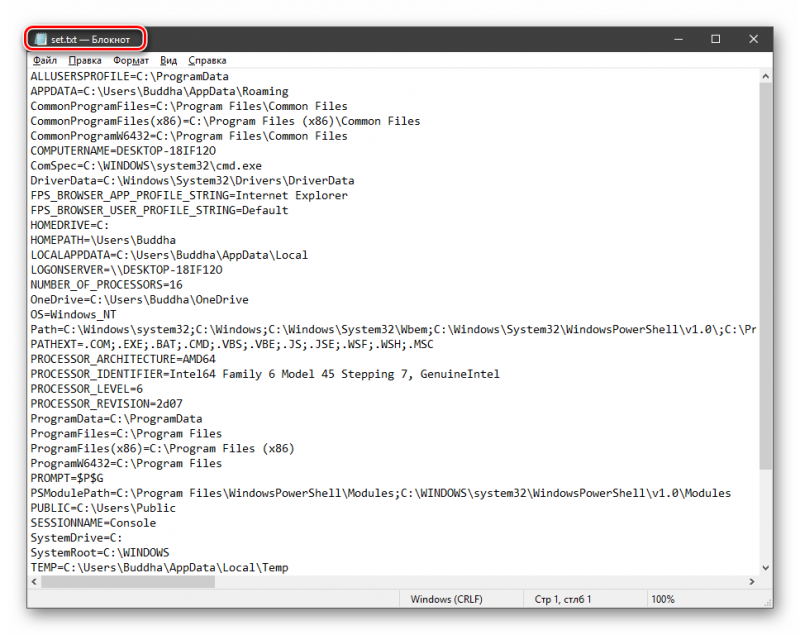
Task: Open the Вид menu
Action: point(168,60)
